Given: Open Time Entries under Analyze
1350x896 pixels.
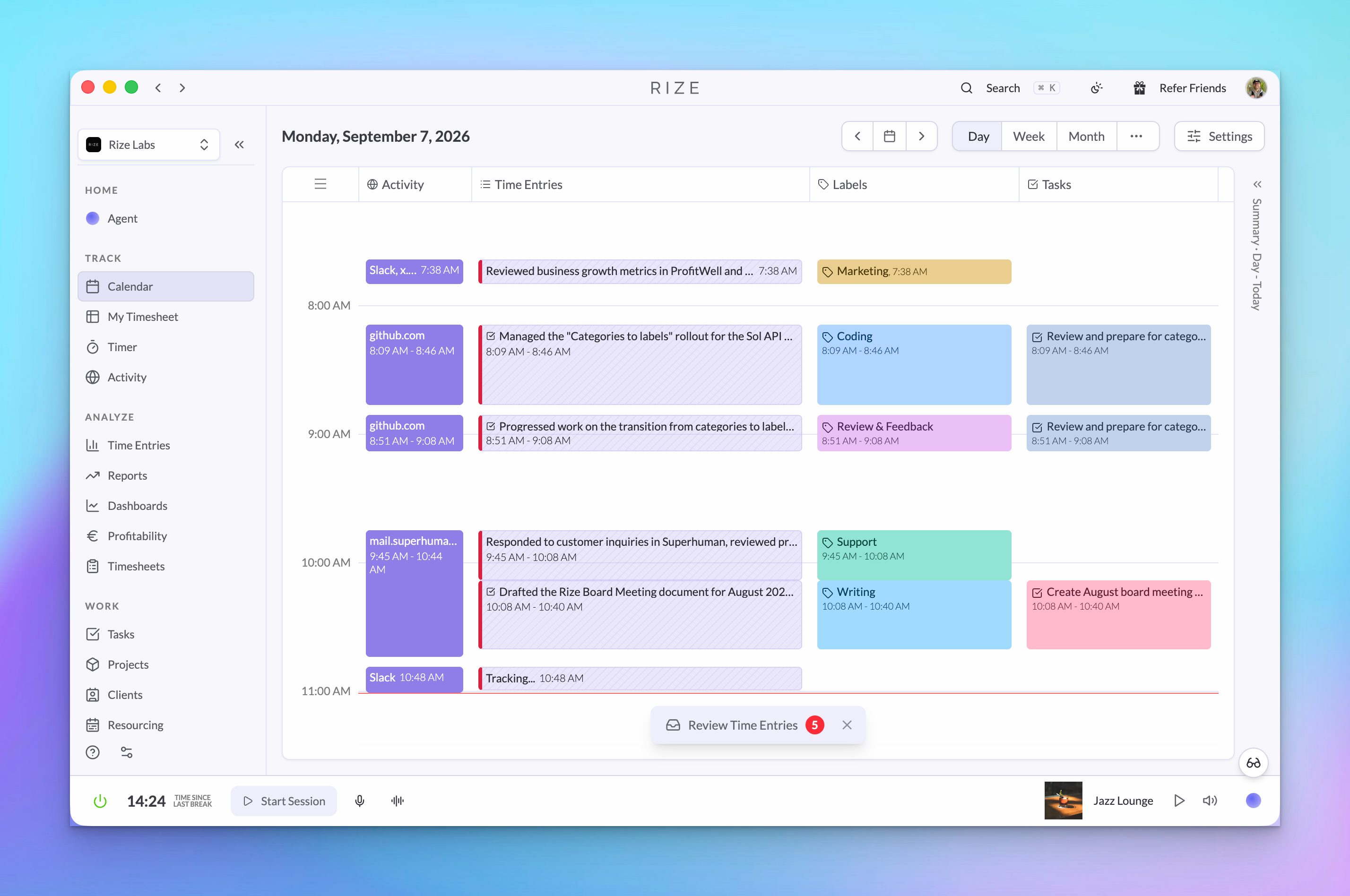Looking at the screenshot, I should pos(166,445).
